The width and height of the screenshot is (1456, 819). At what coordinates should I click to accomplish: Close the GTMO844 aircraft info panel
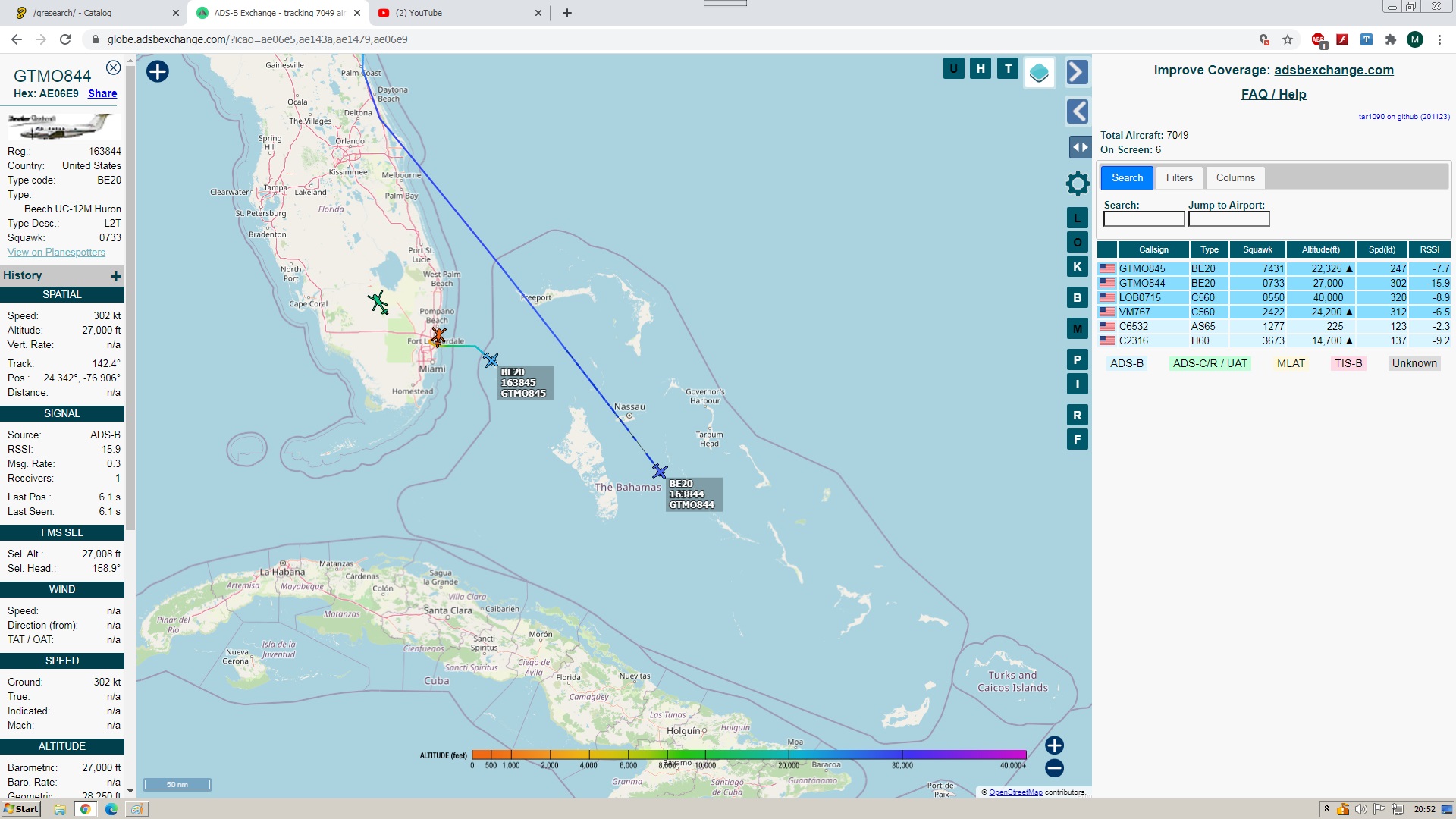coord(113,67)
